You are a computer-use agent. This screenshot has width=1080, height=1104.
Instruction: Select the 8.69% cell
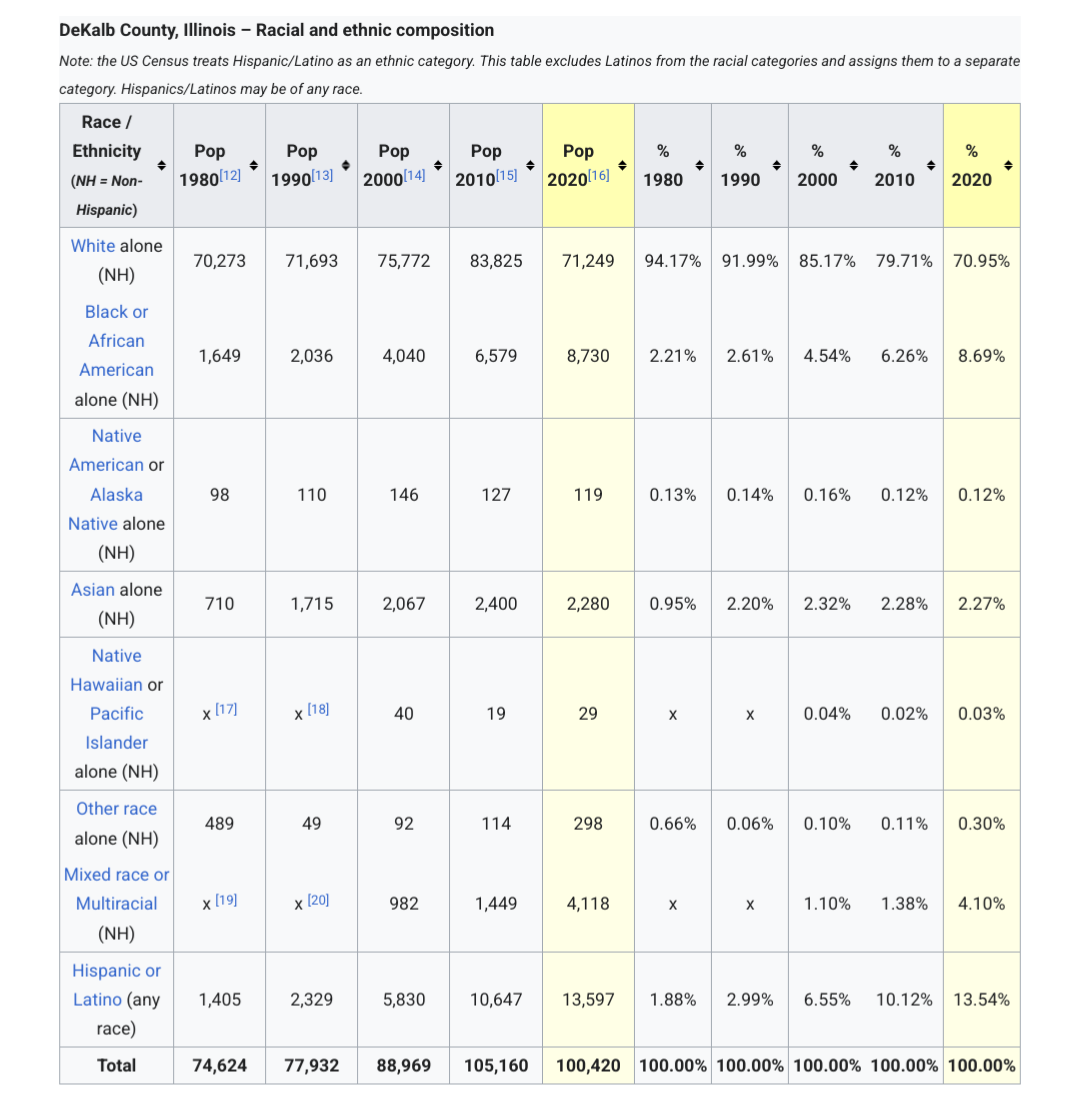pos(981,356)
